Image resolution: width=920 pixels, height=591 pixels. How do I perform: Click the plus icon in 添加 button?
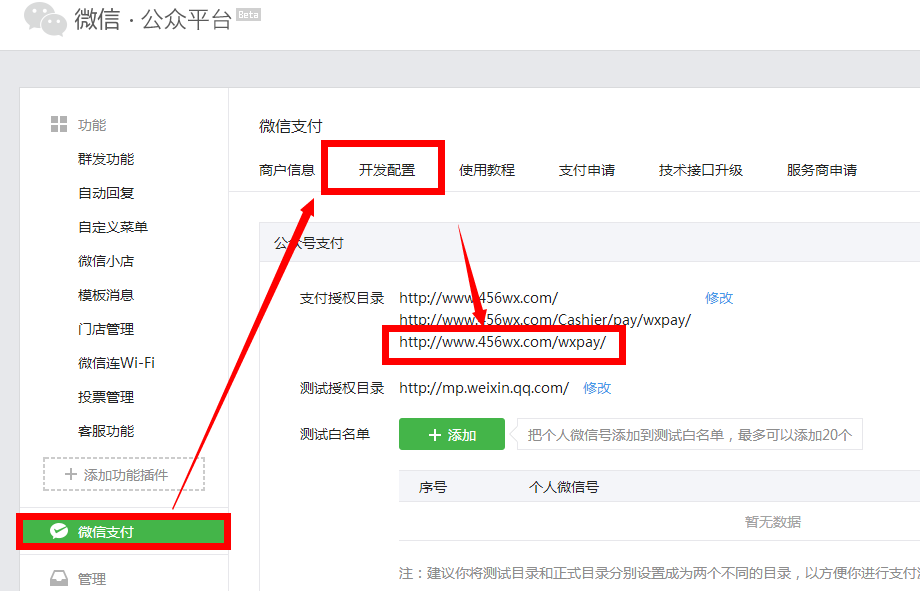435,435
